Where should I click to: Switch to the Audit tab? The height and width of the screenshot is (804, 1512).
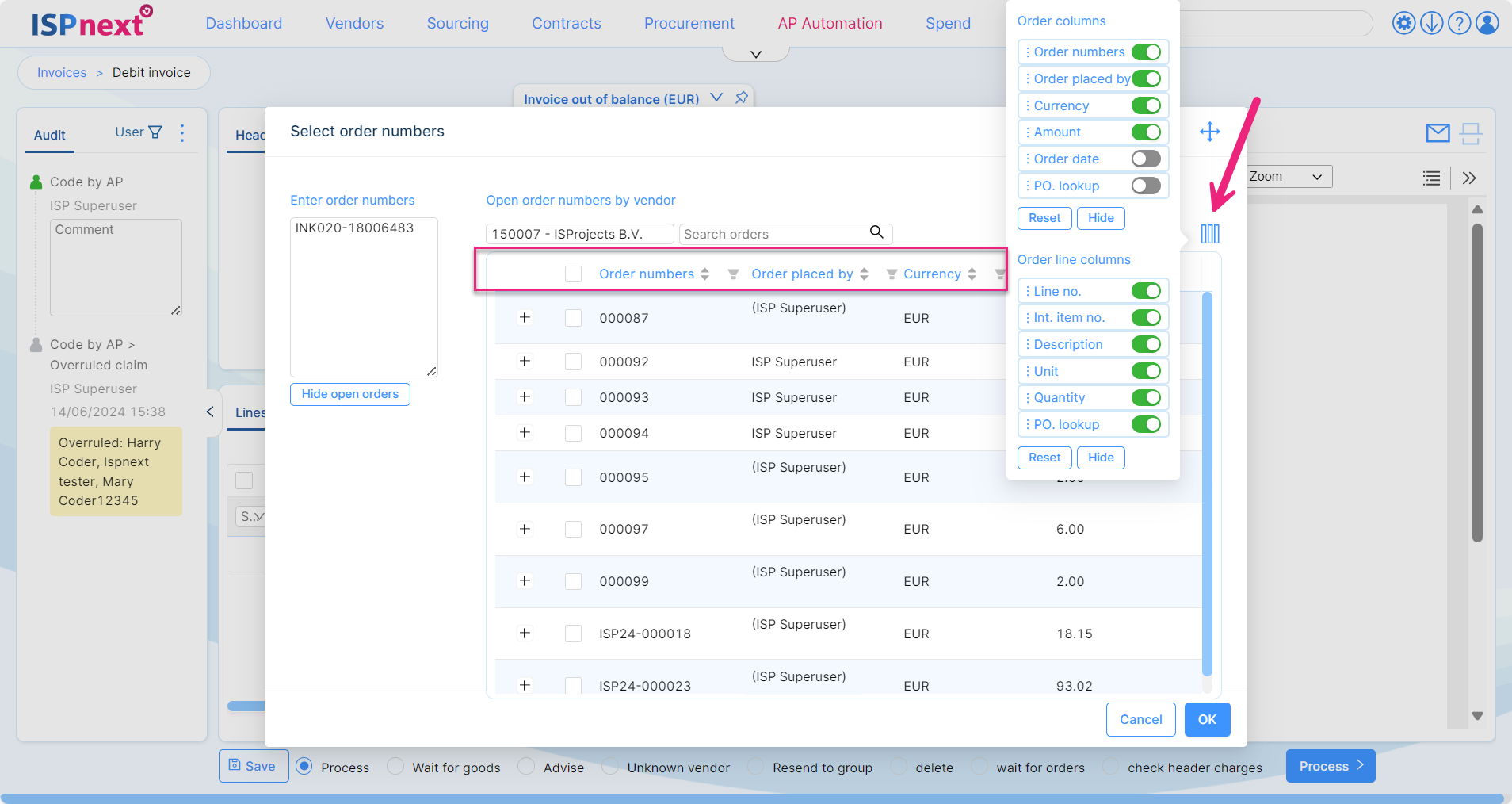click(50, 135)
